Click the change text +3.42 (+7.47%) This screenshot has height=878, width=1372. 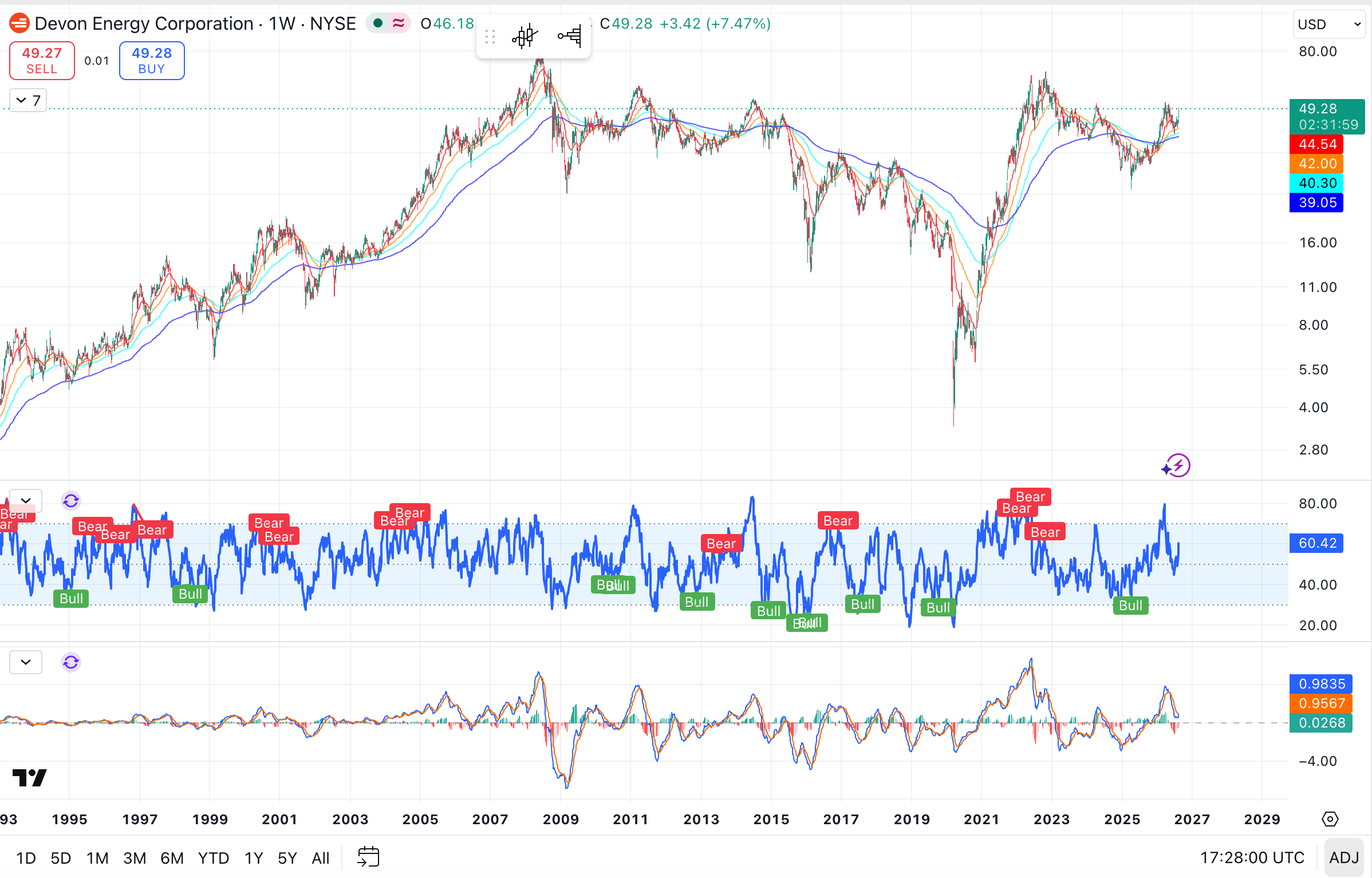[715, 23]
